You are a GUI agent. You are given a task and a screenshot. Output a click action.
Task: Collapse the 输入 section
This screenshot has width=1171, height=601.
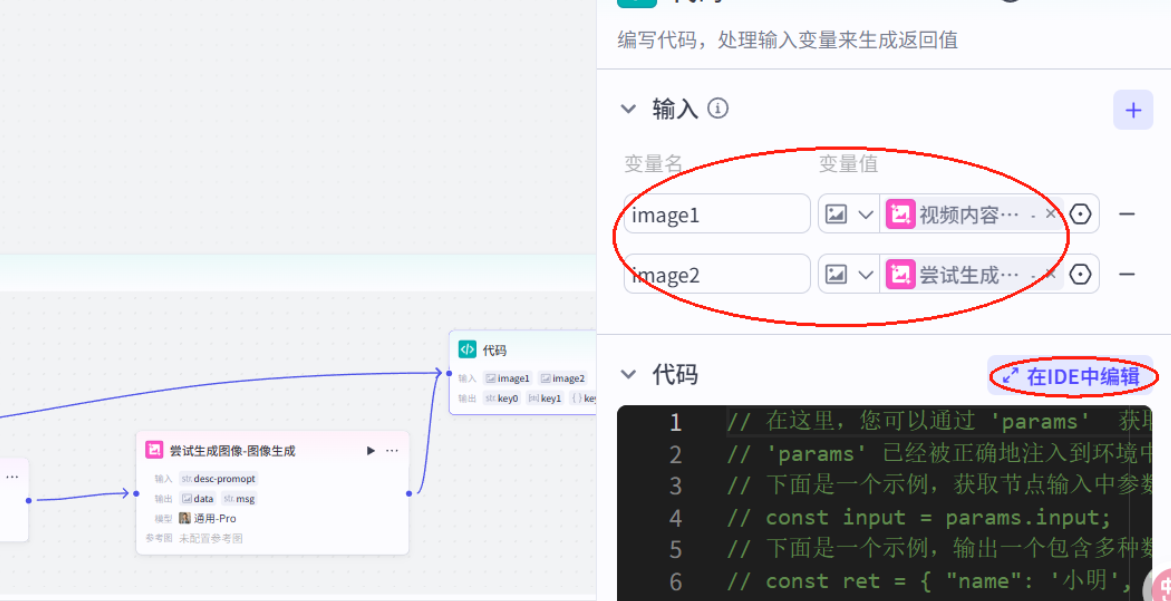pos(628,109)
